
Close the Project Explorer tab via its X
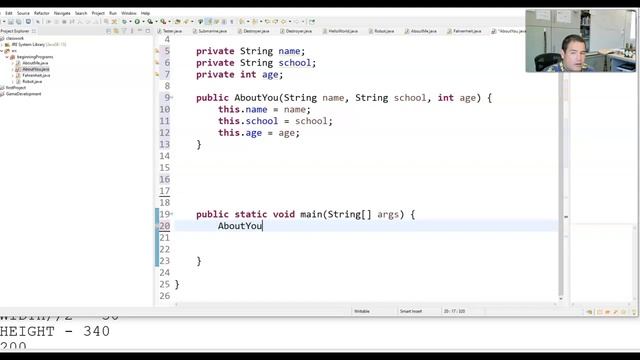tap(34, 31)
